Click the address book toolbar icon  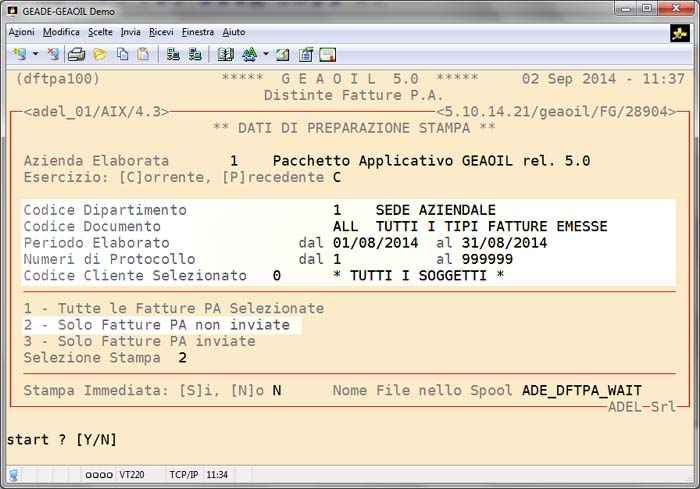click(225, 54)
